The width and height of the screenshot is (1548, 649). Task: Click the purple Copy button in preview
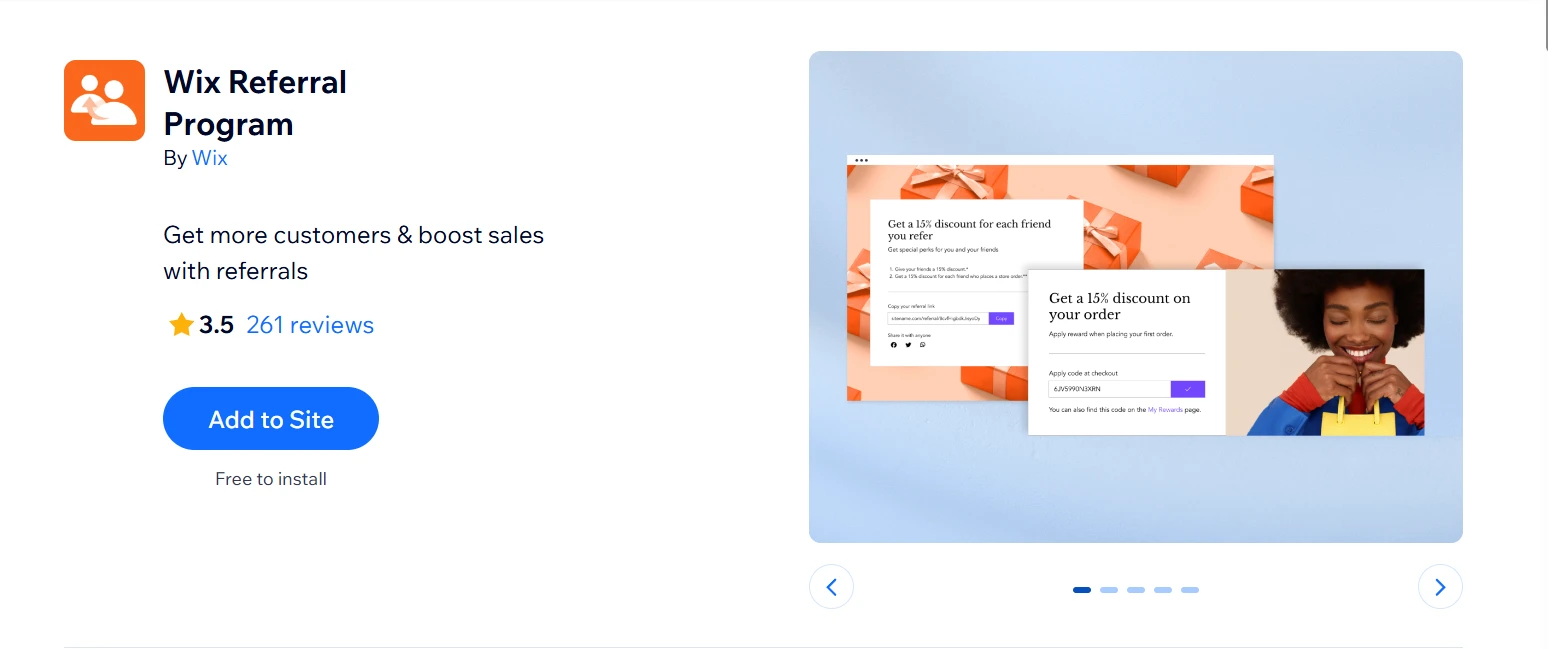tap(1001, 318)
